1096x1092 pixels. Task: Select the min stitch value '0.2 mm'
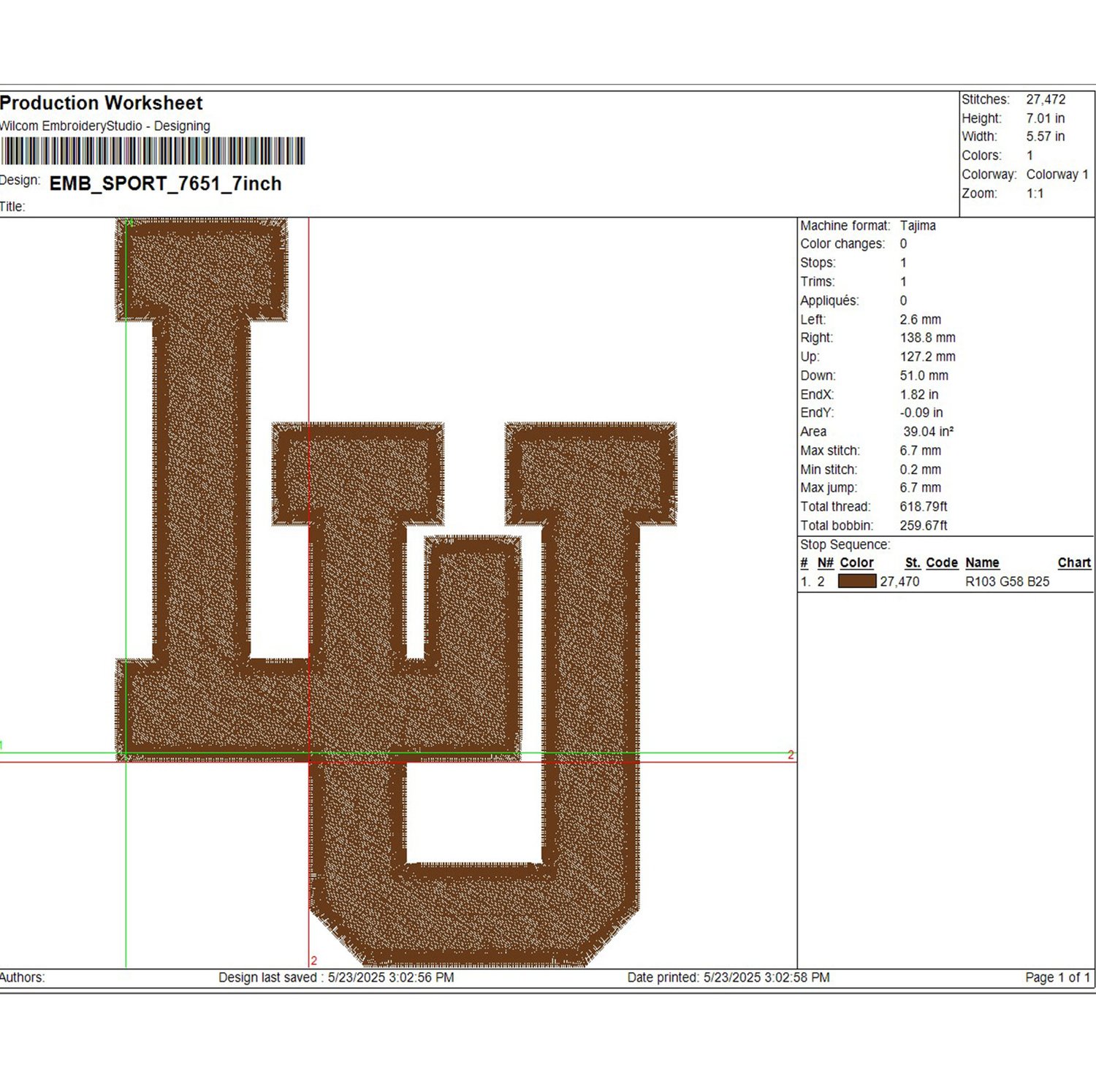point(921,470)
